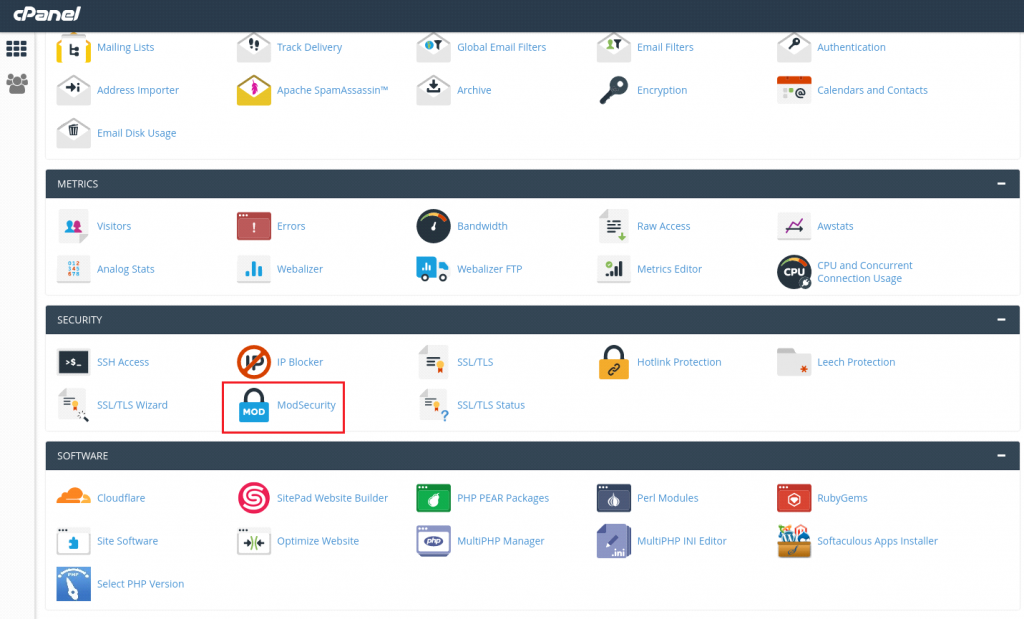Viewport: 1024px width, 619px height.
Task: Open the Hotlink Protection padlock icon
Action: coord(614,362)
